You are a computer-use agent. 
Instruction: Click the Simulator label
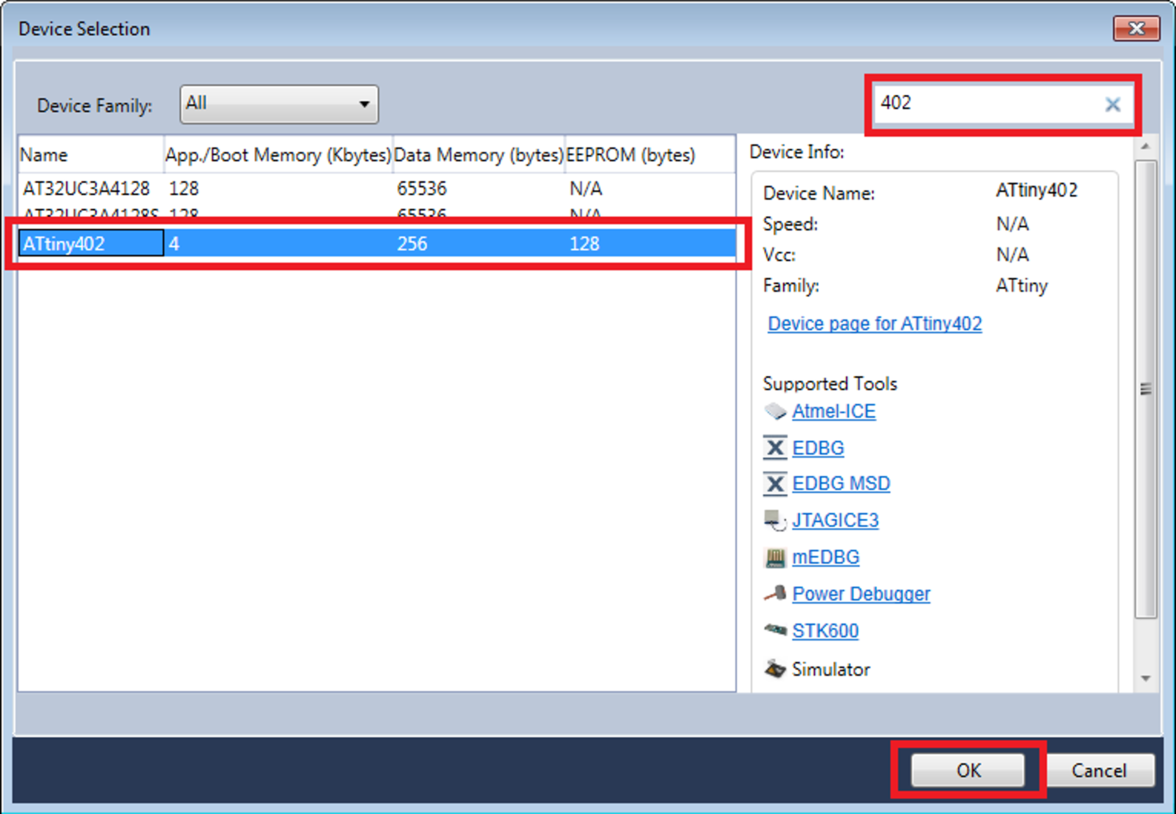[831, 669]
